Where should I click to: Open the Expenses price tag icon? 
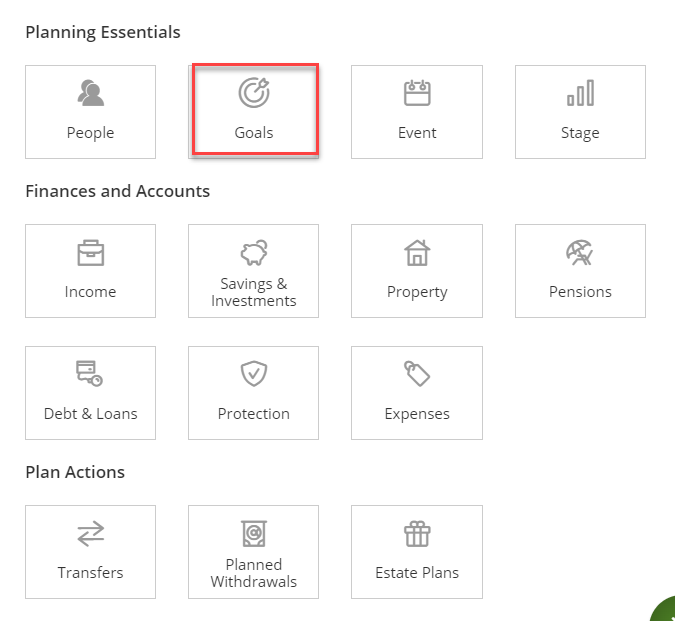click(x=417, y=375)
